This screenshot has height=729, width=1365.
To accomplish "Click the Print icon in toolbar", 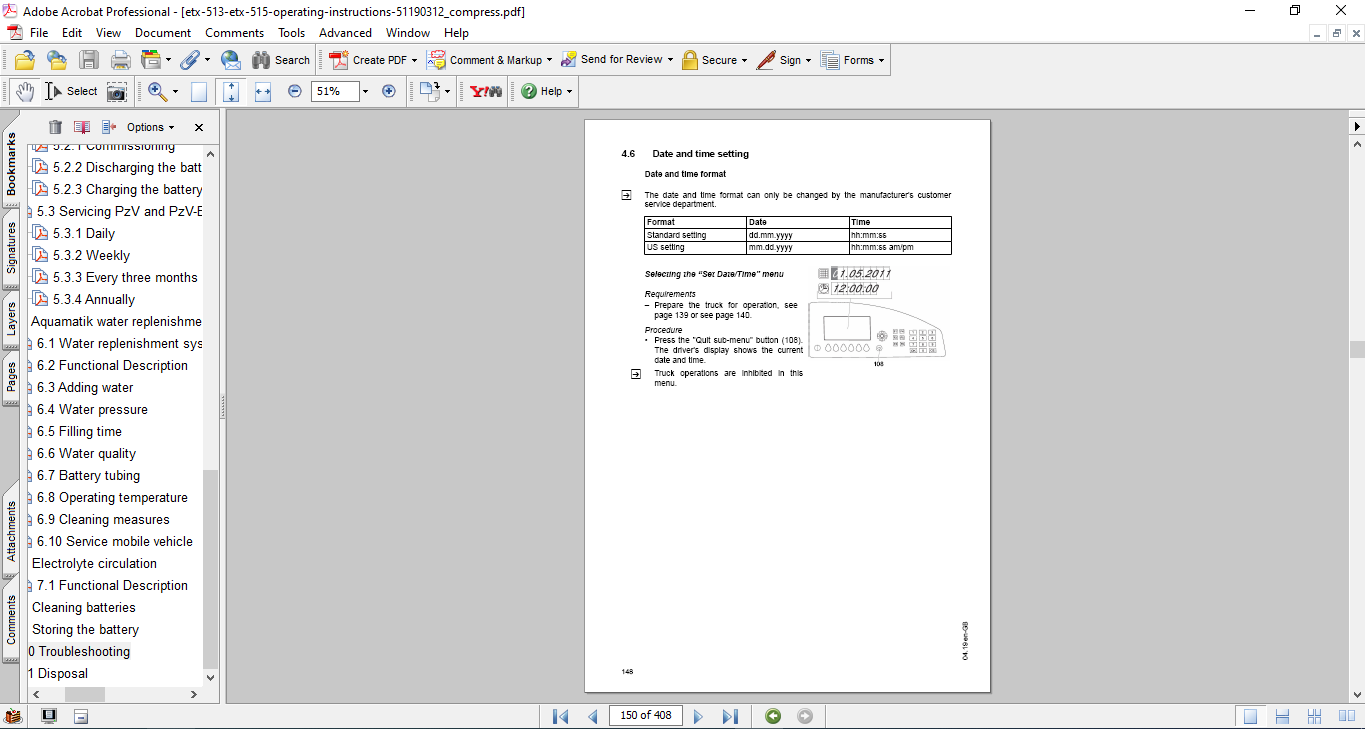I will pyautogui.click(x=121, y=60).
